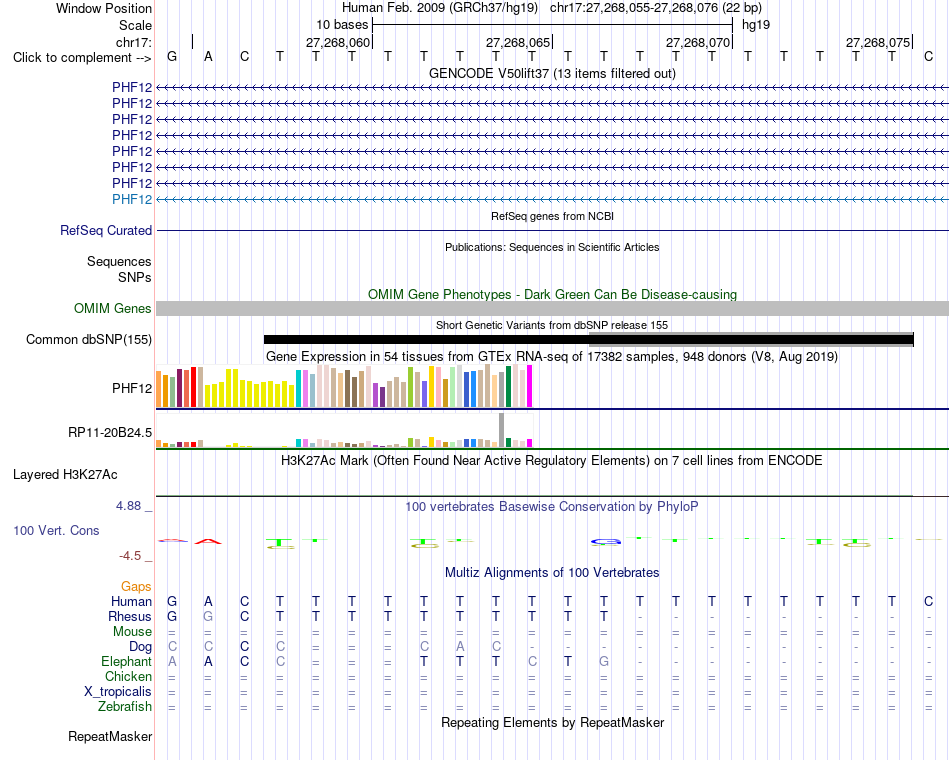Click the RefSeq Curated intron line

click(x=552, y=230)
